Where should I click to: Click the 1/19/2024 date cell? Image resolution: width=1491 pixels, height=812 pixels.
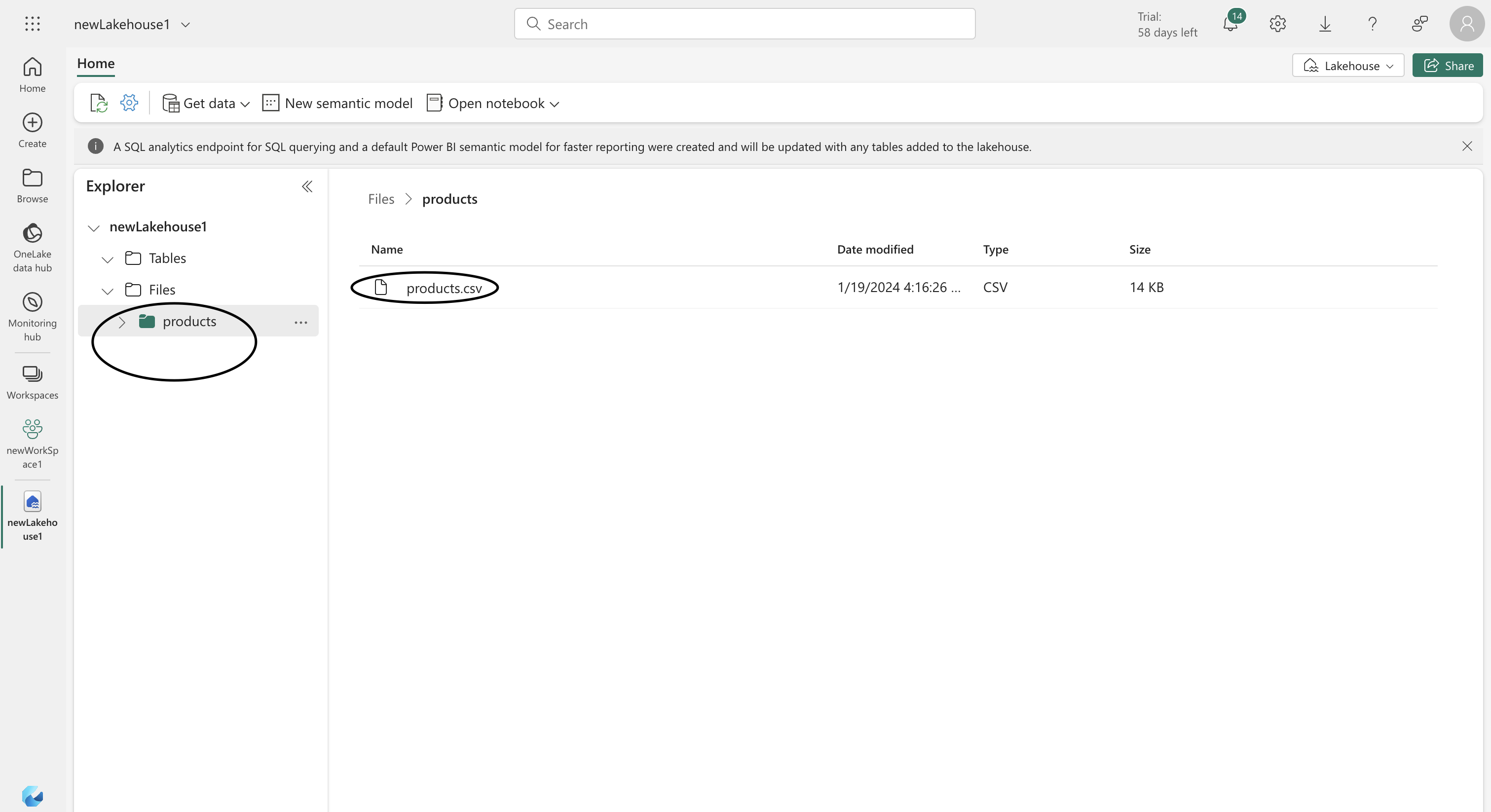[899, 287]
